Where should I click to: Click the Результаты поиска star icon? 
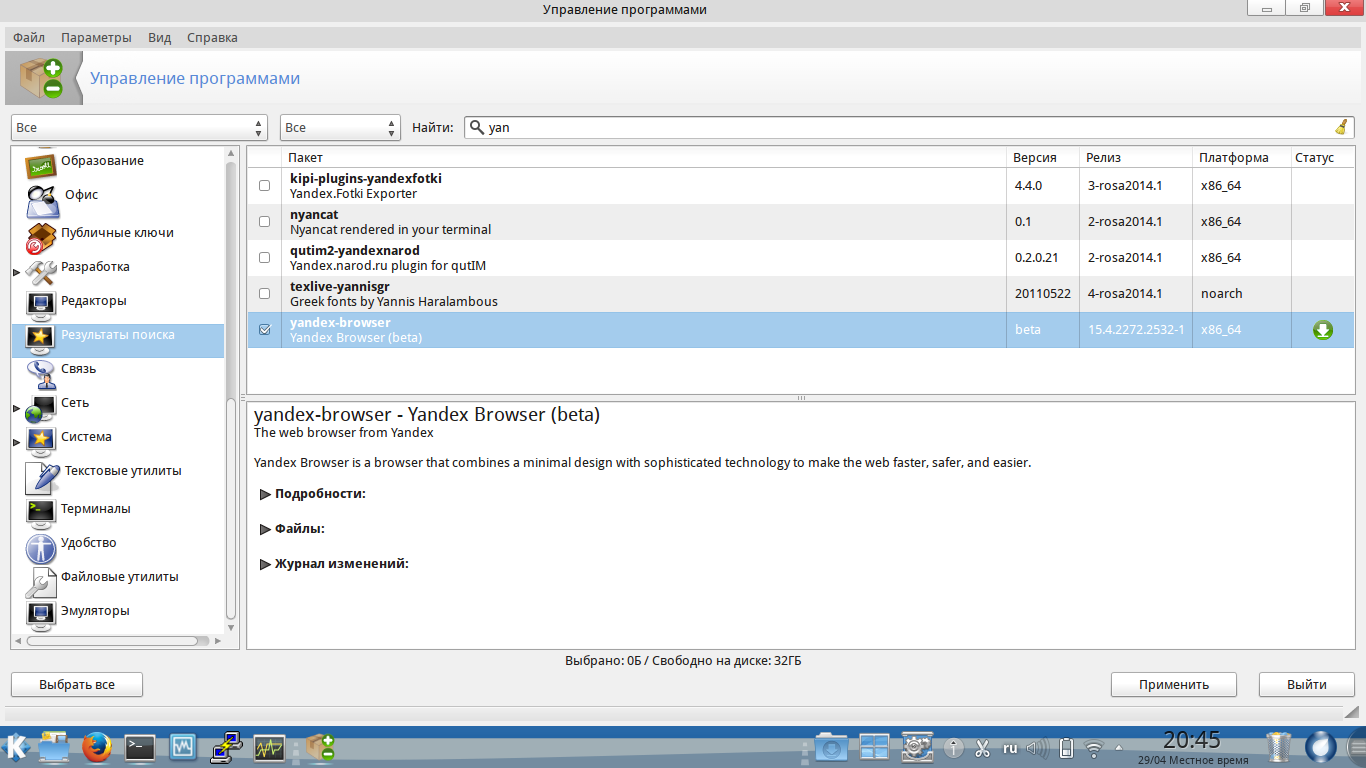[41, 339]
